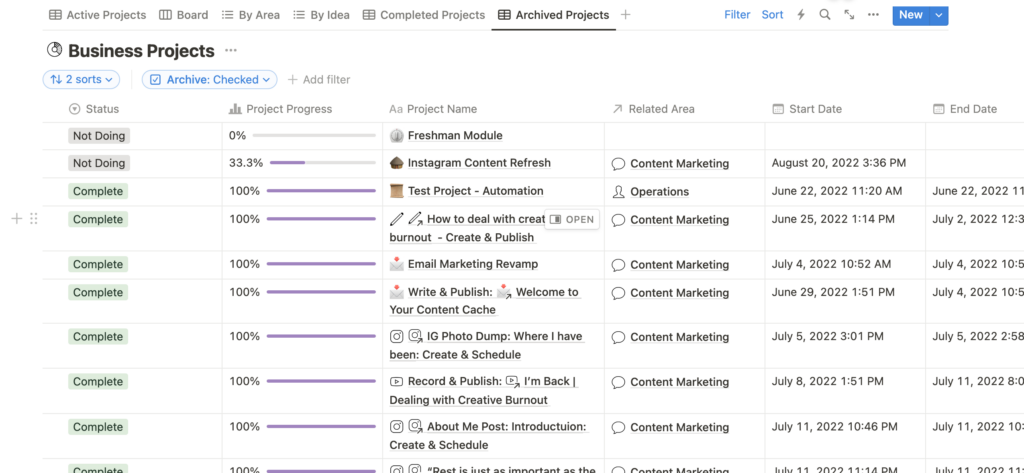The width and height of the screenshot is (1024, 473).
Task: Open the Completed Projects view tab
Action: [424, 15]
